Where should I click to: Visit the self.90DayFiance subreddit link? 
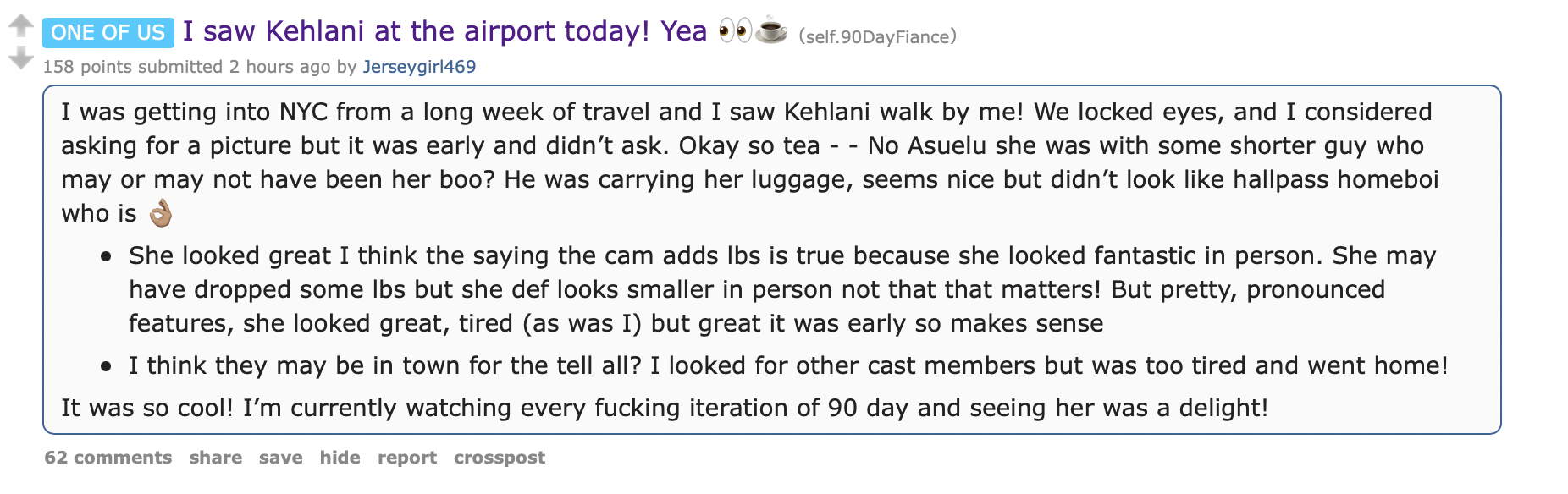tap(877, 36)
